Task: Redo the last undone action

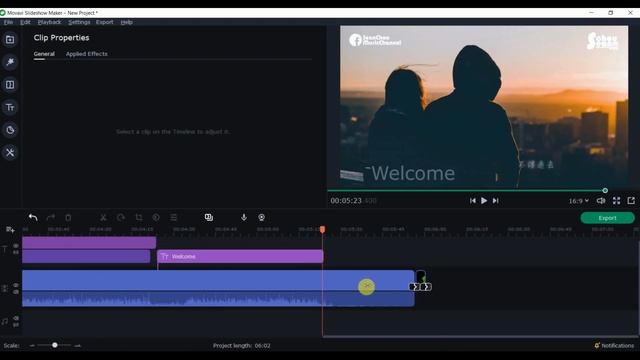Action: click(51, 218)
